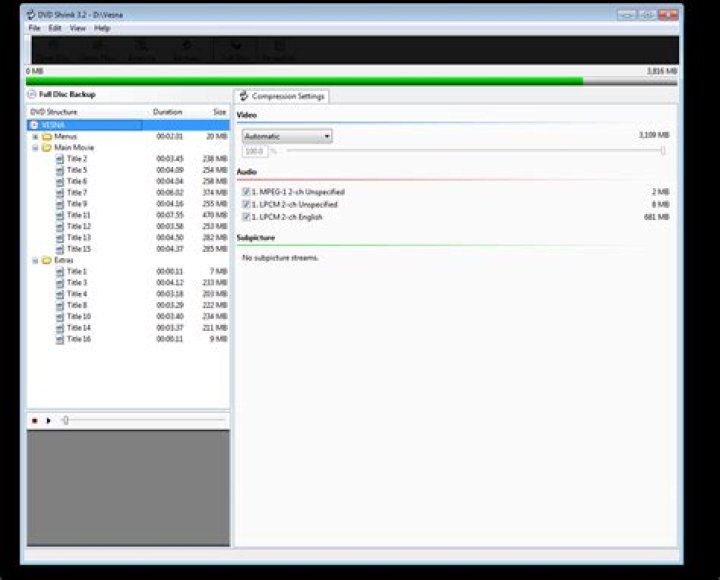The width and height of the screenshot is (720, 580).
Task: Collapse the Extras folder node
Action: [35, 261]
